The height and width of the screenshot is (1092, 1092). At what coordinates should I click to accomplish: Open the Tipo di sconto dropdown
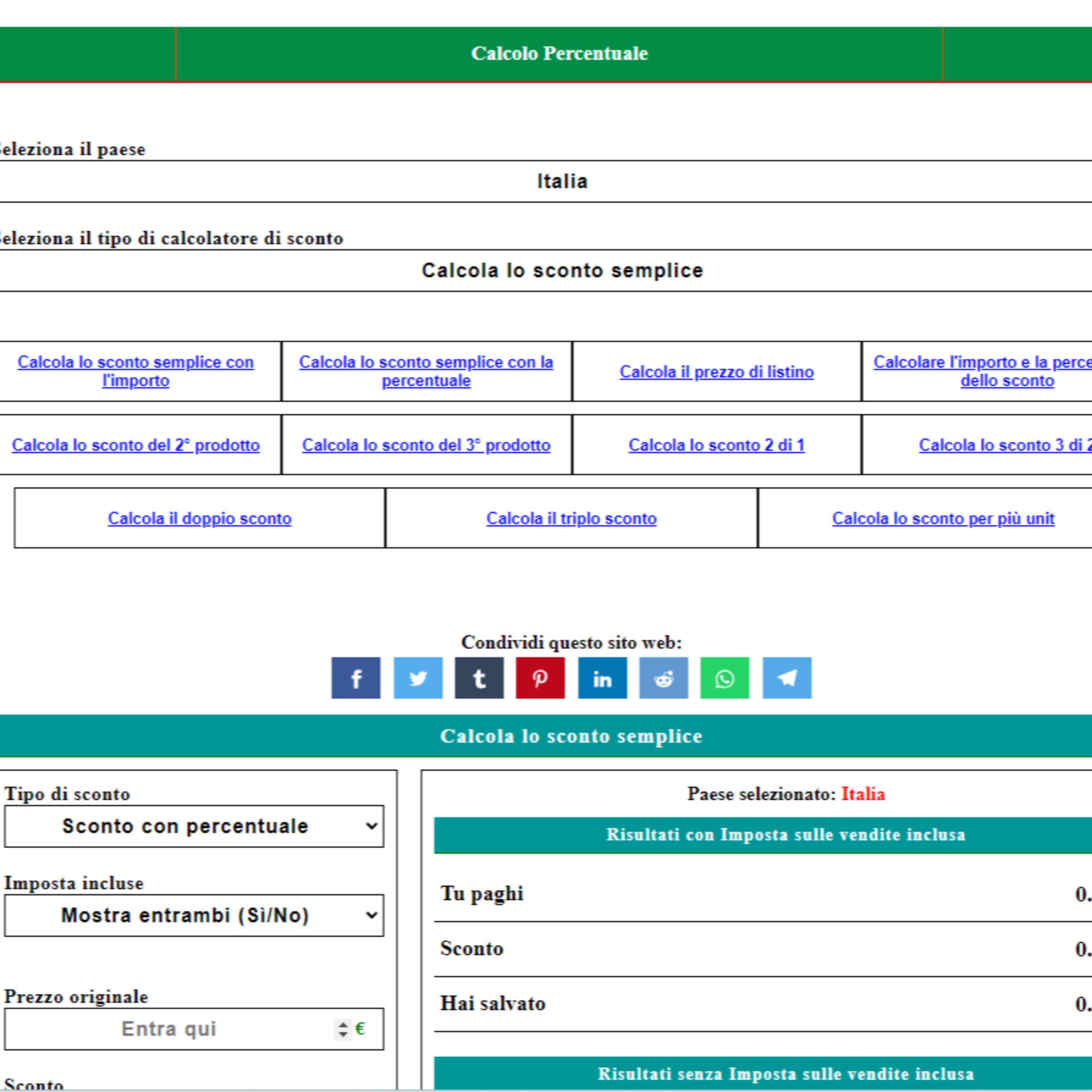click(x=193, y=826)
